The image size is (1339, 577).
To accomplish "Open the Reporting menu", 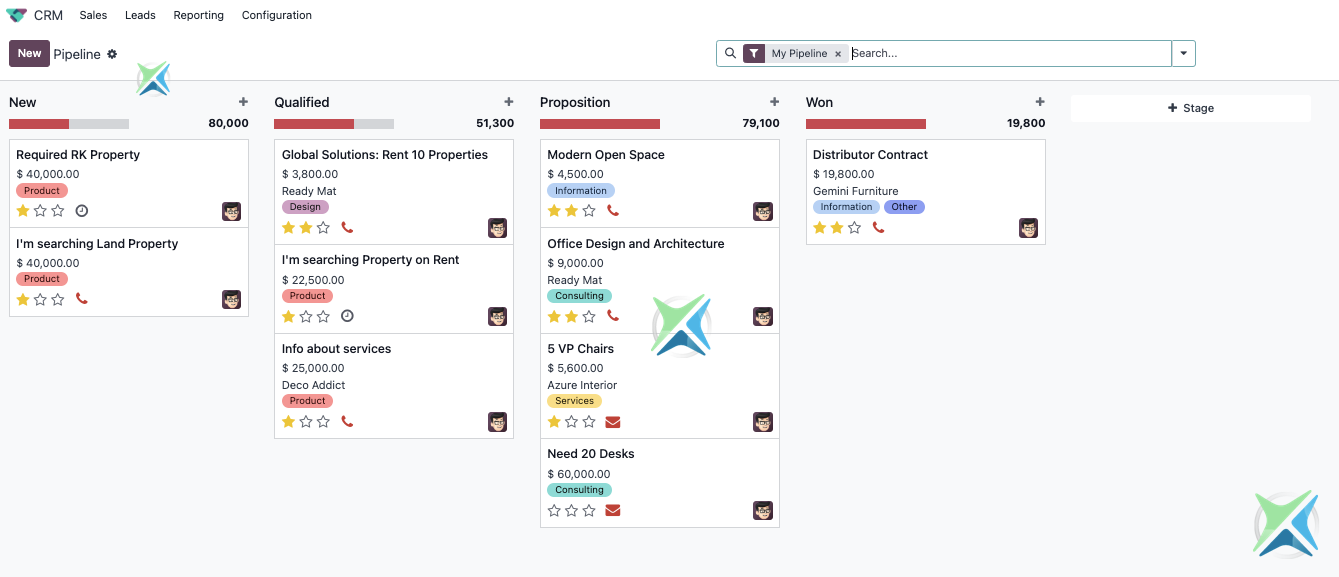I will 198,15.
